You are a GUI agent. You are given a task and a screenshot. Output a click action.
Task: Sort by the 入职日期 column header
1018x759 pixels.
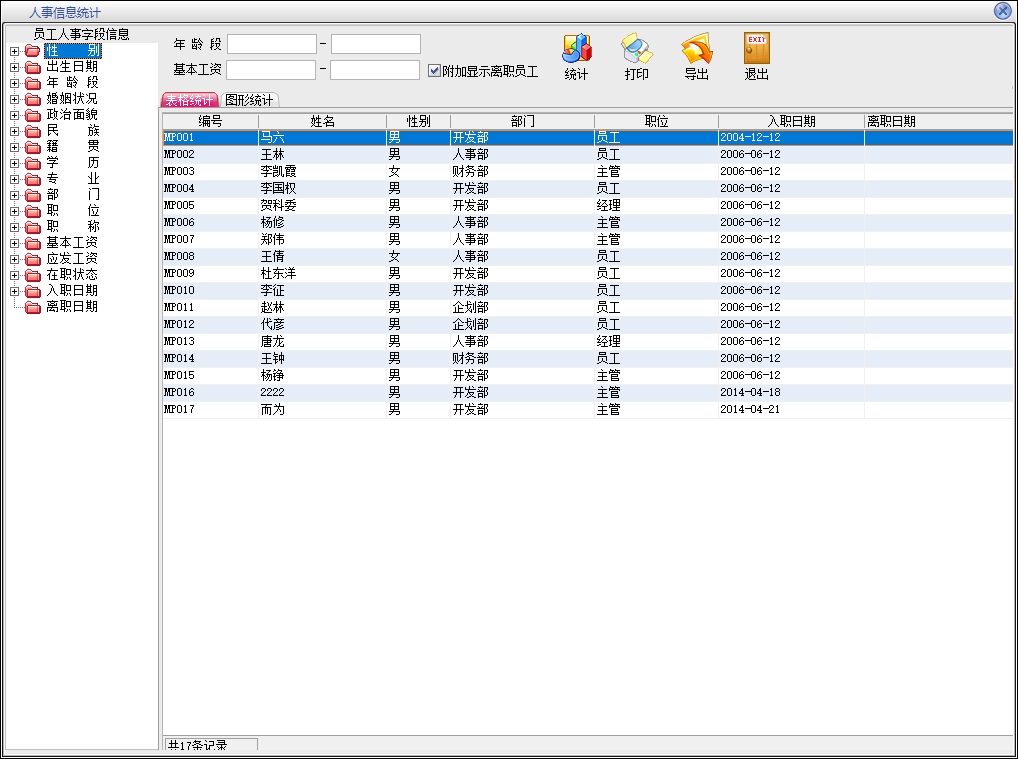click(x=790, y=121)
